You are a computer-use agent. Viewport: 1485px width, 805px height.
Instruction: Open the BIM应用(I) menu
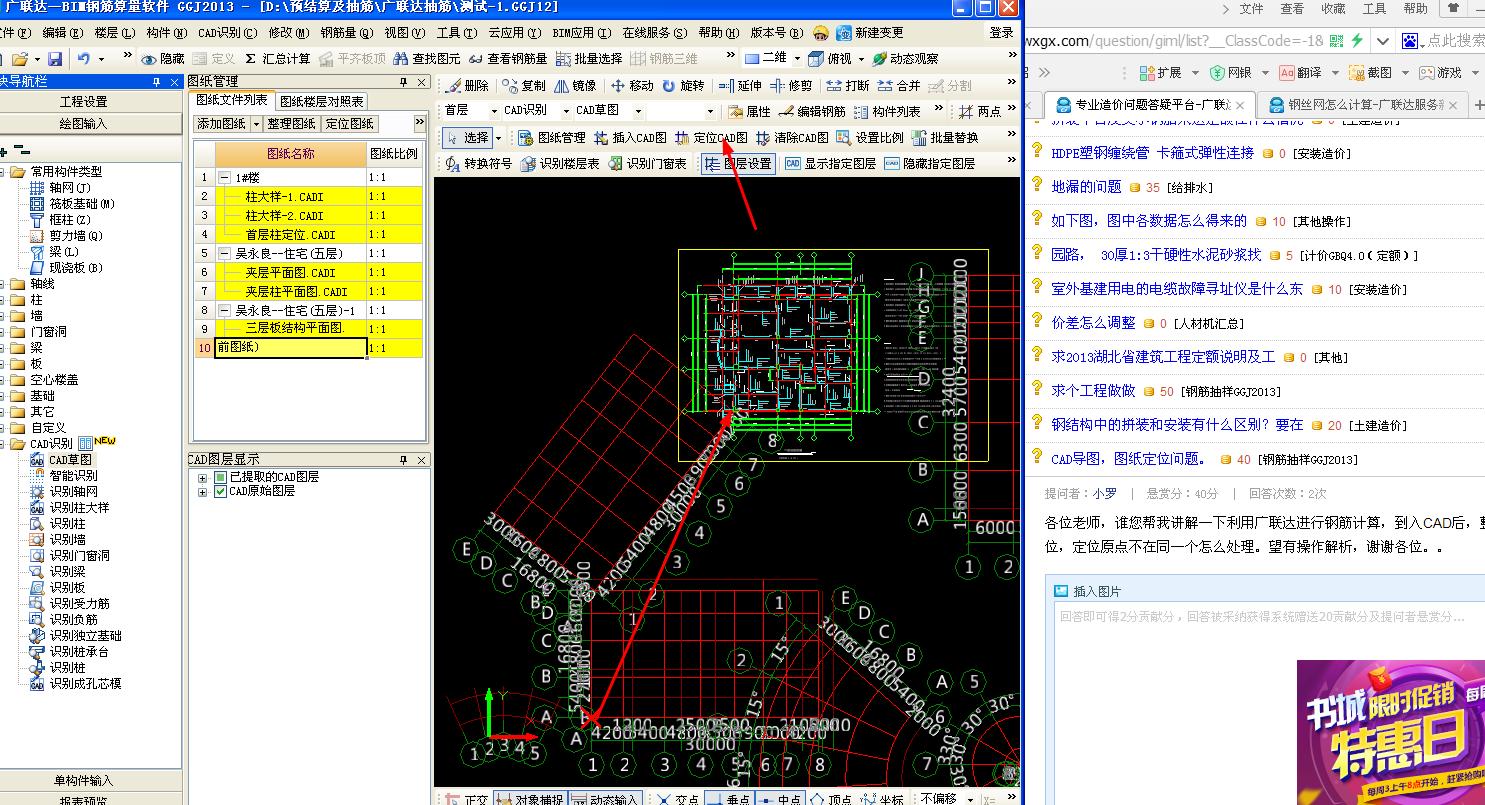tap(583, 33)
